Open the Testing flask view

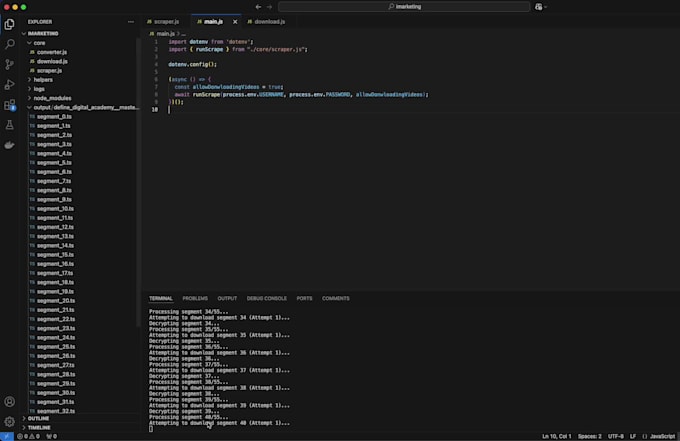[x=10, y=125]
